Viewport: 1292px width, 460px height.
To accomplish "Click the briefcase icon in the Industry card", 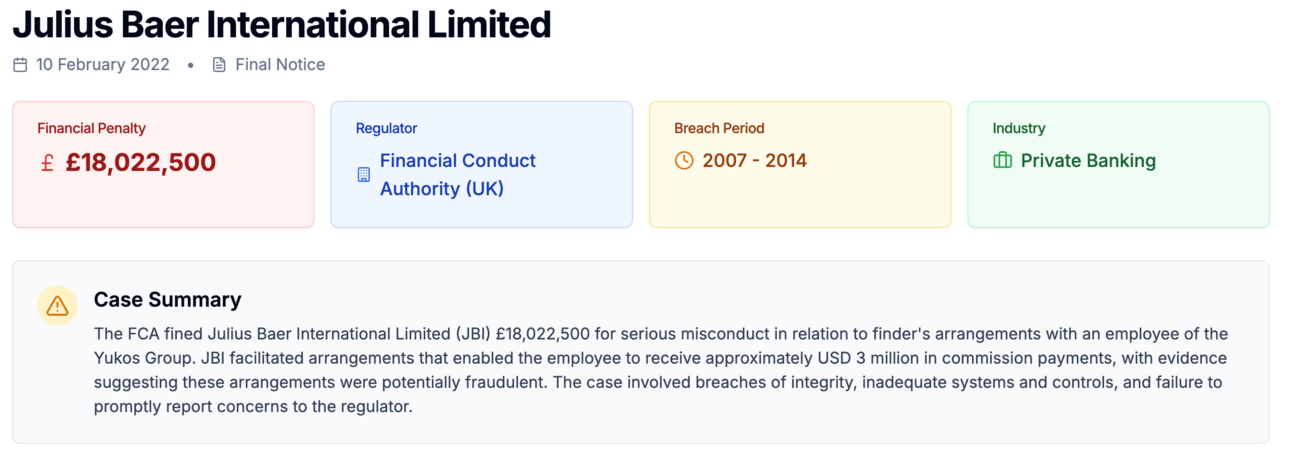I will [1002, 161].
